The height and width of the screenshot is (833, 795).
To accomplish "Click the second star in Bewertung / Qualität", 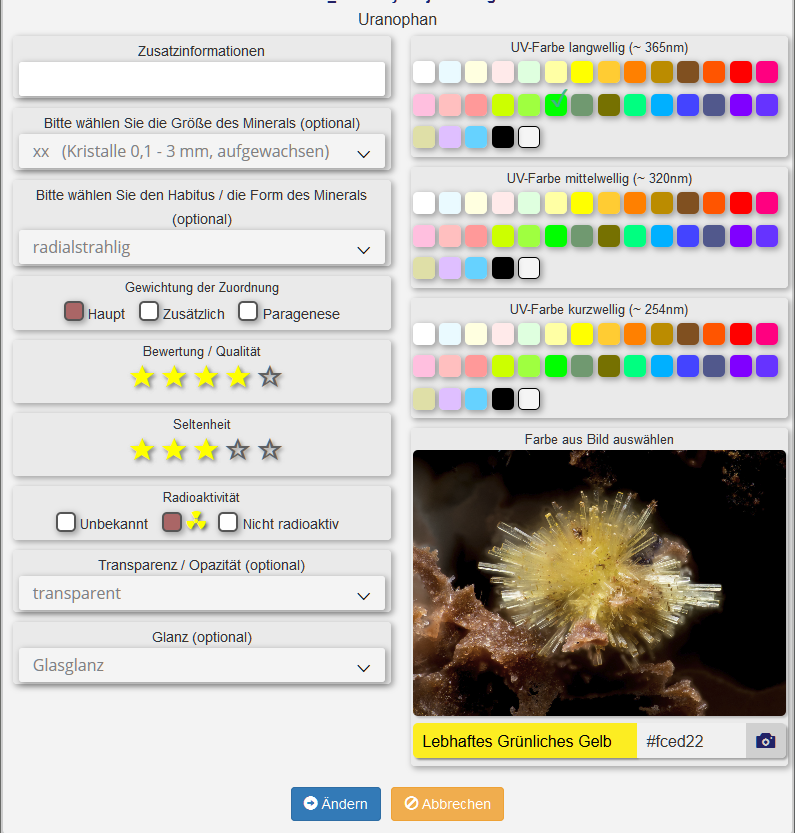I will [x=175, y=377].
